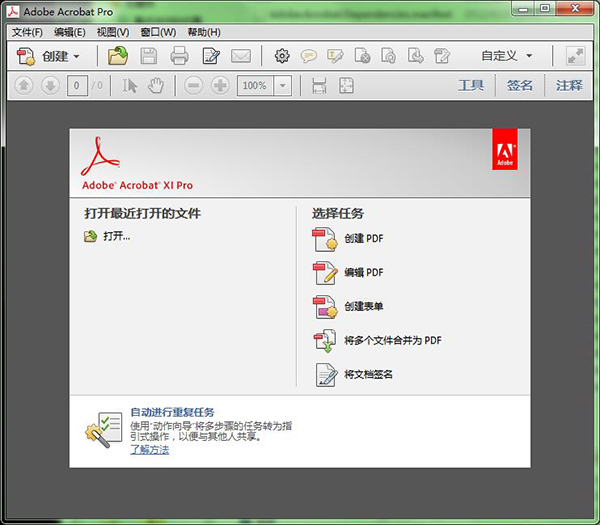Choose the Edit PDF (编辑 PDF) task
600x525 pixels.
364,272
